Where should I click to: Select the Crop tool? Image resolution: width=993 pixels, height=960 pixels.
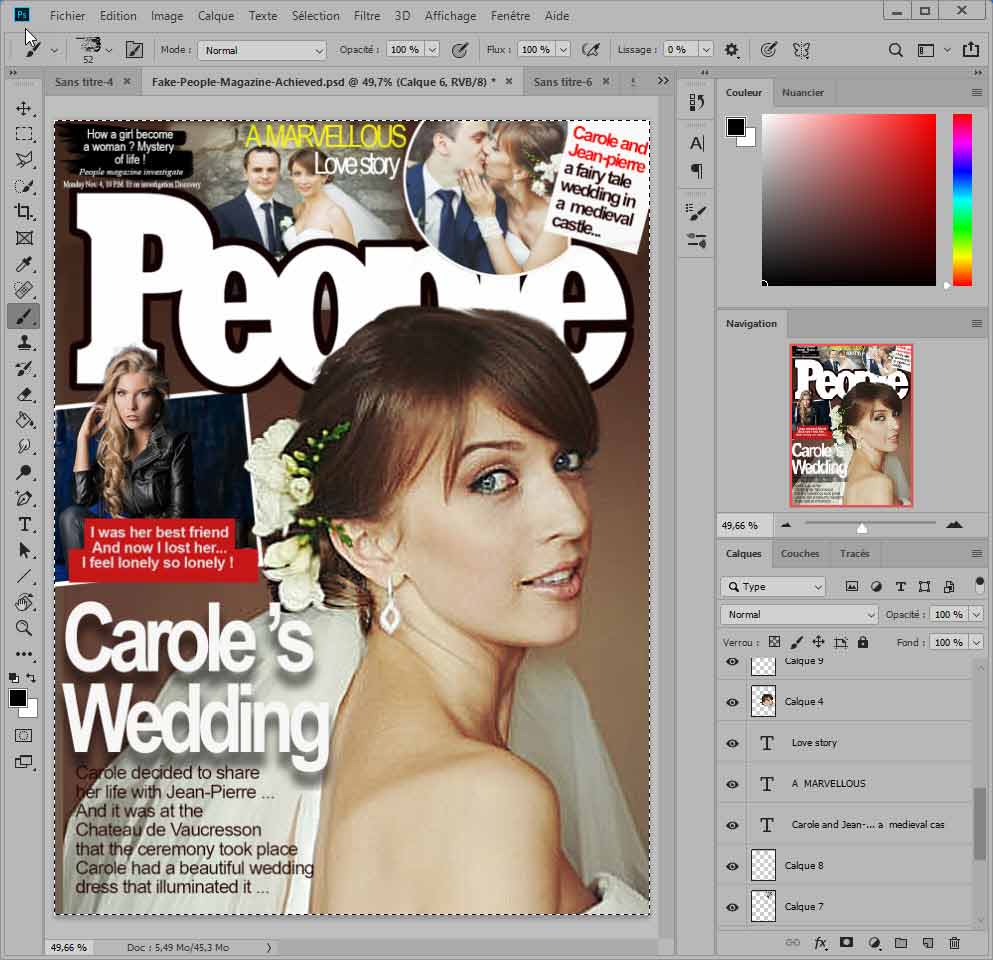click(x=24, y=212)
